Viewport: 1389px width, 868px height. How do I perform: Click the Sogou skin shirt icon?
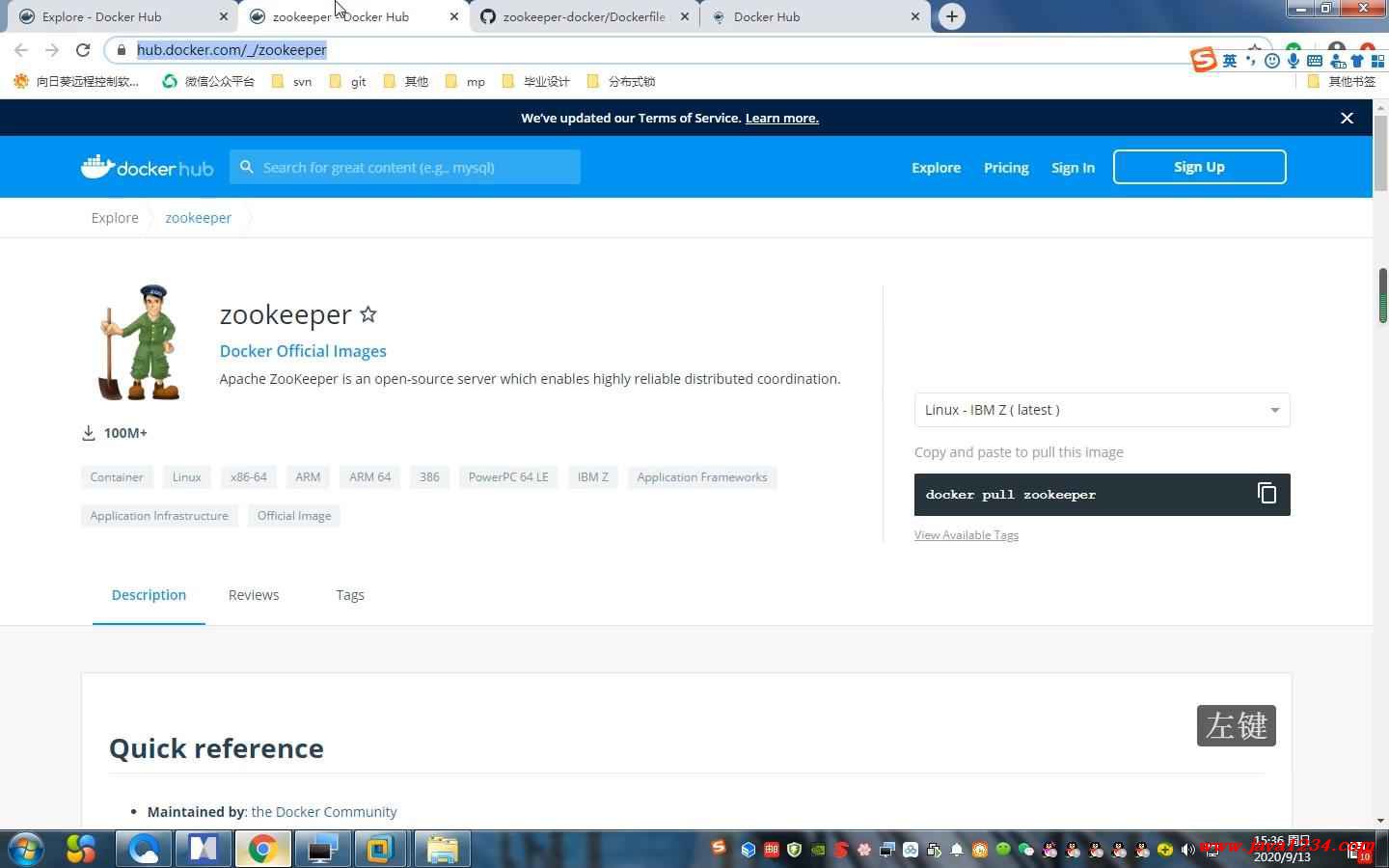click(1357, 61)
